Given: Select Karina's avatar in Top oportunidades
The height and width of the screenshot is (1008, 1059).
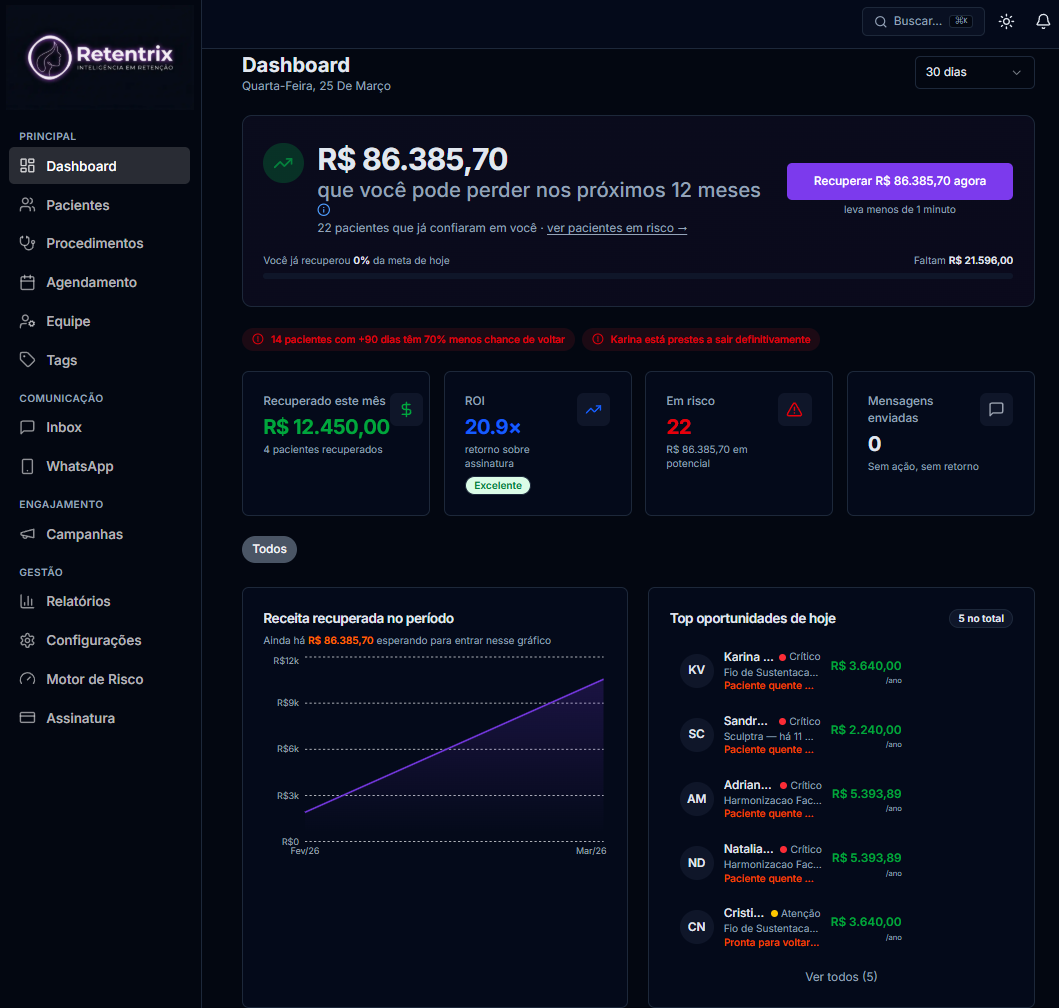Looking at the screenshot, I should tap(696, 670).
